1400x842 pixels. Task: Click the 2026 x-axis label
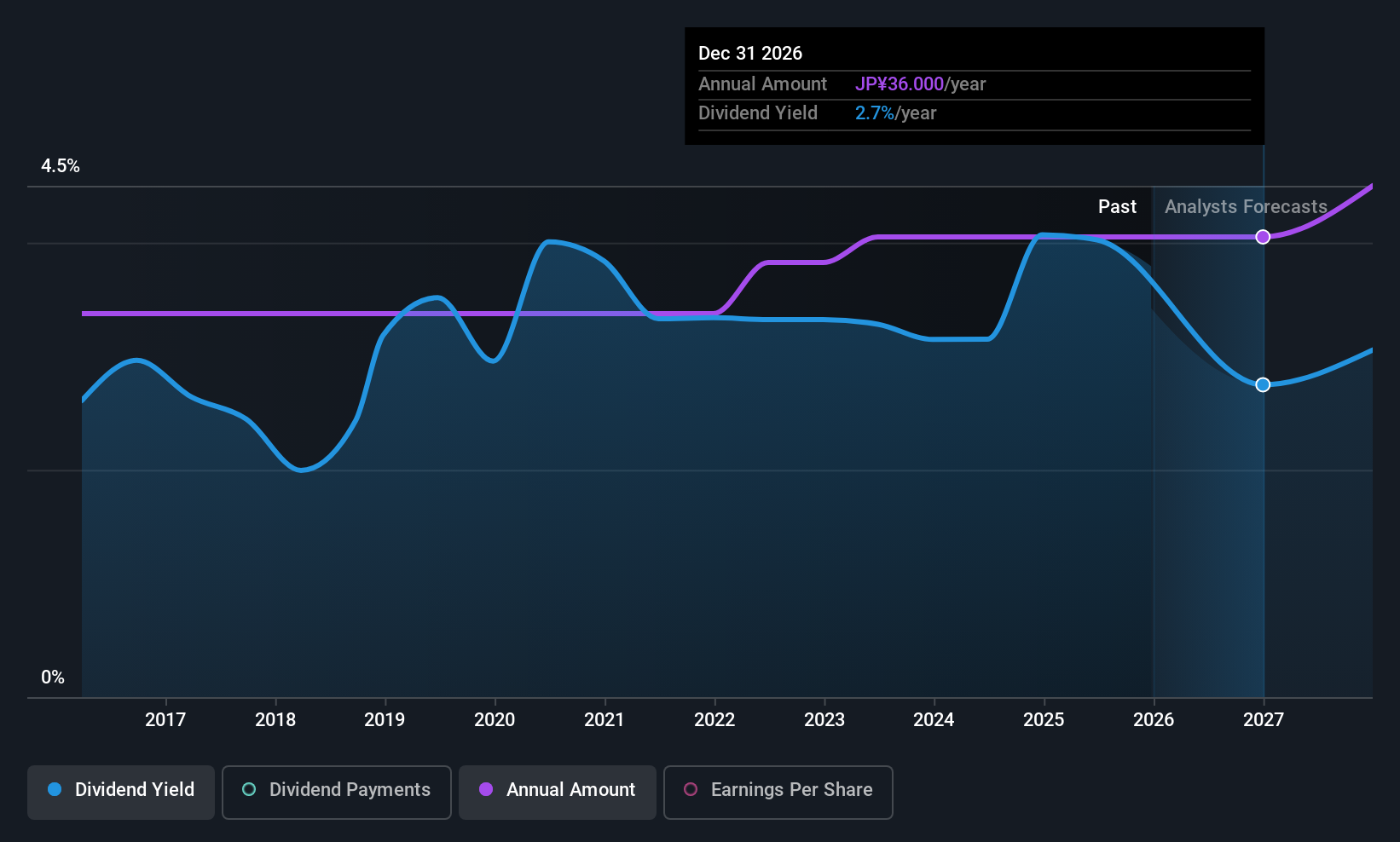tap(1154, 719)
